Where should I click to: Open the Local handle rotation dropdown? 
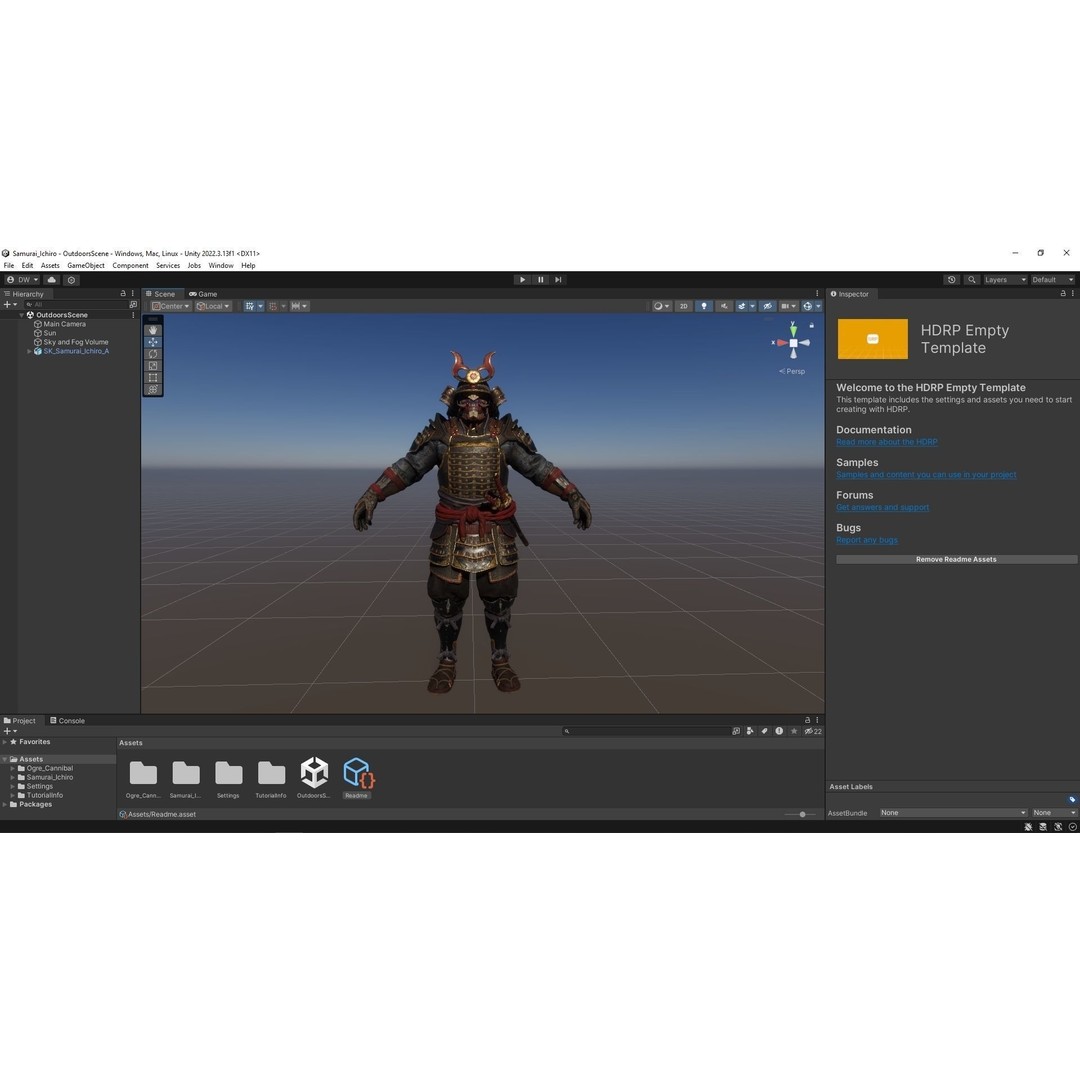[213, 307]
